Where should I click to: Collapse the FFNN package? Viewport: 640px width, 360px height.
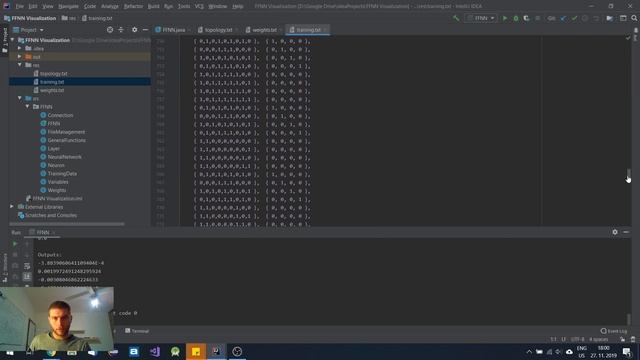[x=27, y=107]
